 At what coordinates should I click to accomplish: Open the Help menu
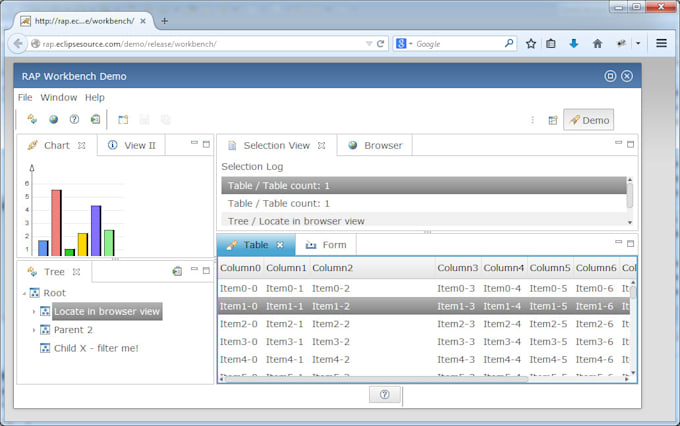click(x=95, y=98)
